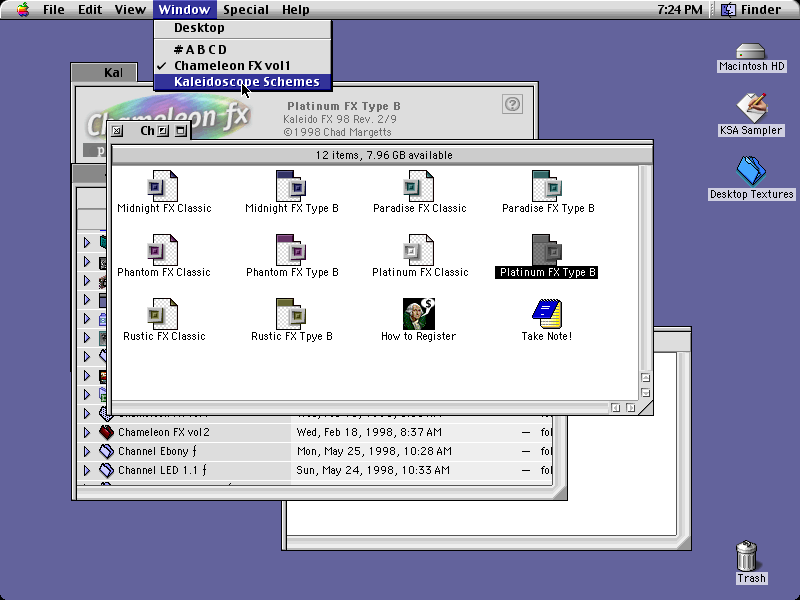Click the Paradise FX Type B file
The image size is (800, 600).
(x=547, y=187)
